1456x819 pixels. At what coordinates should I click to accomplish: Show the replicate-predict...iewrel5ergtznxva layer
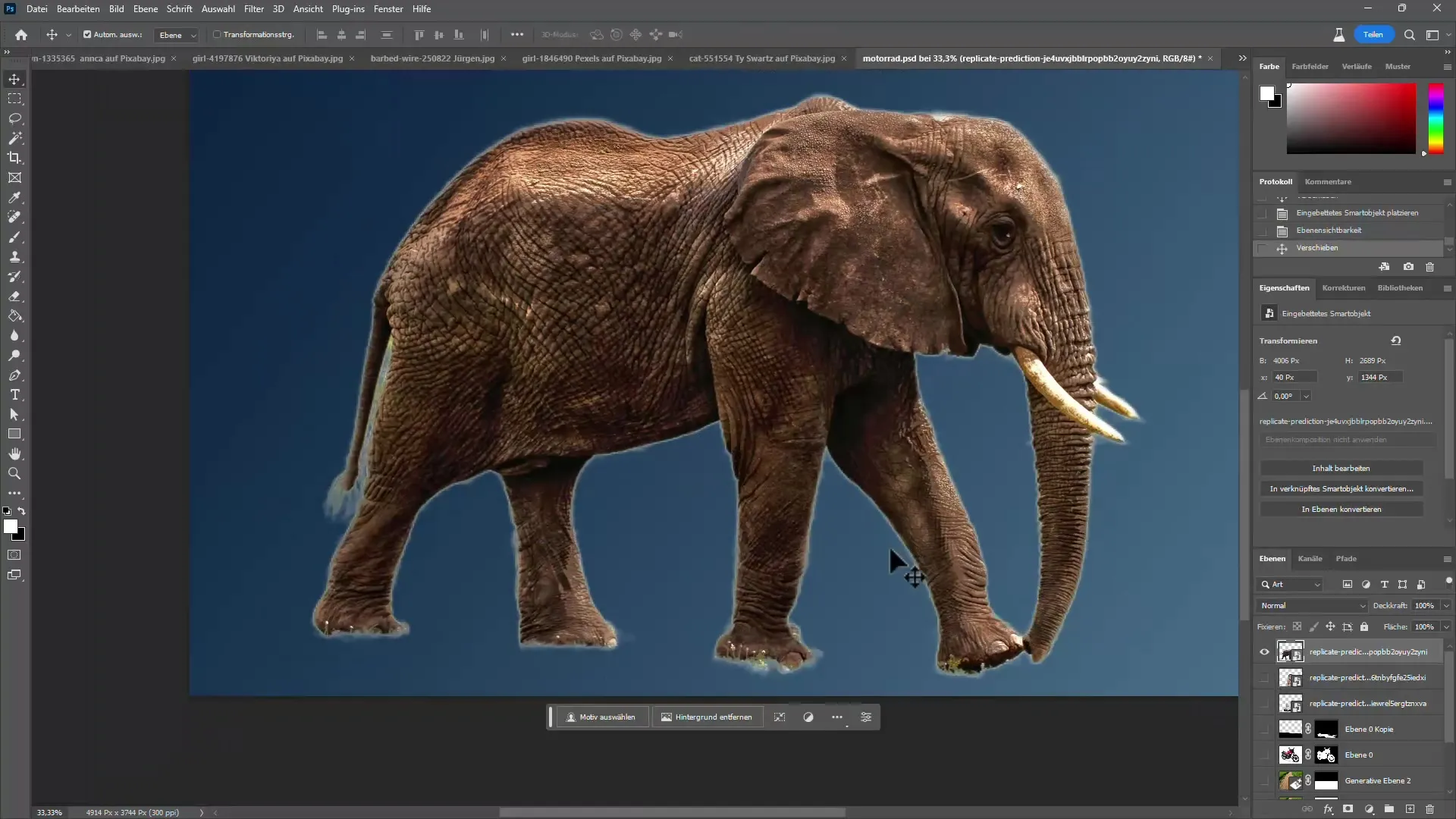[1264, 704]
